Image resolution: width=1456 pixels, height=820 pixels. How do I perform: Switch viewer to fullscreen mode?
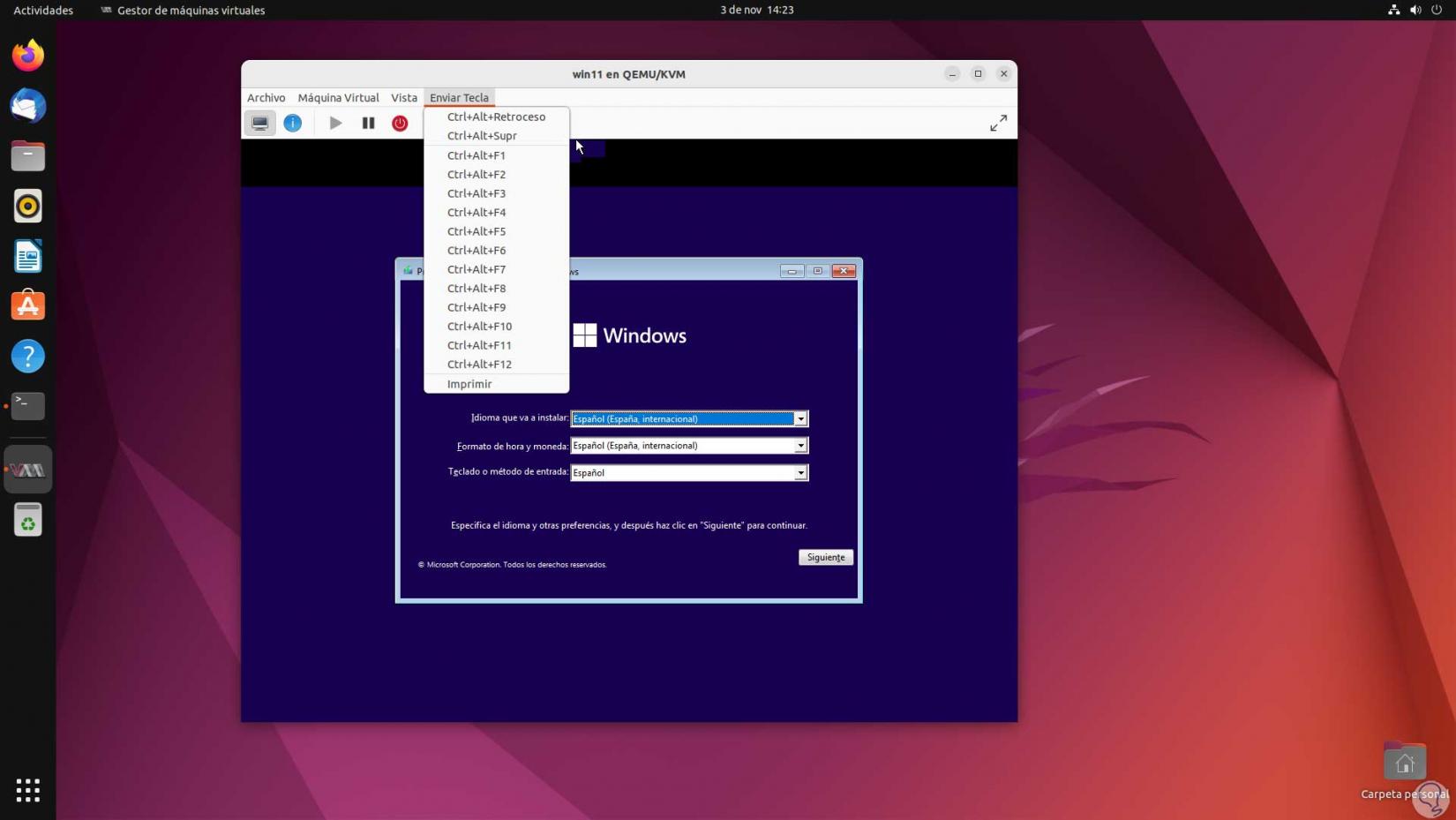click(x=998, y=124)
